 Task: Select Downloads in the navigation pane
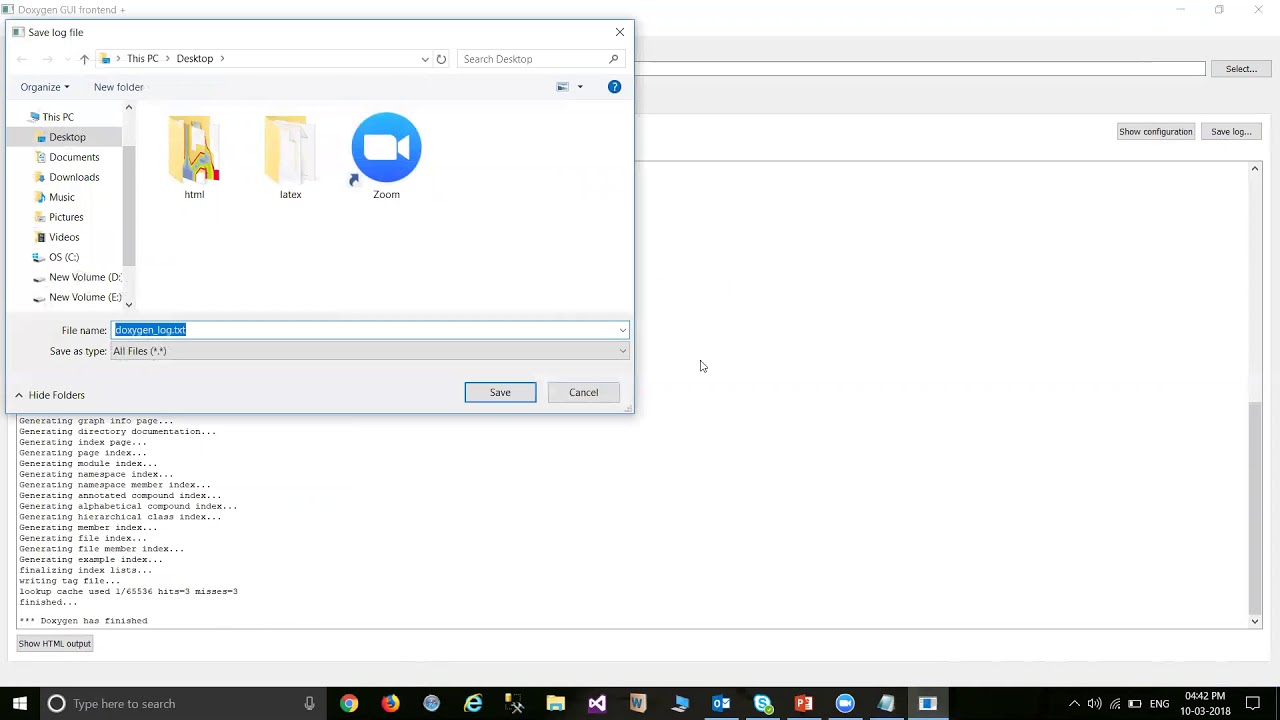pyautogui.click(x=74, y=177)
